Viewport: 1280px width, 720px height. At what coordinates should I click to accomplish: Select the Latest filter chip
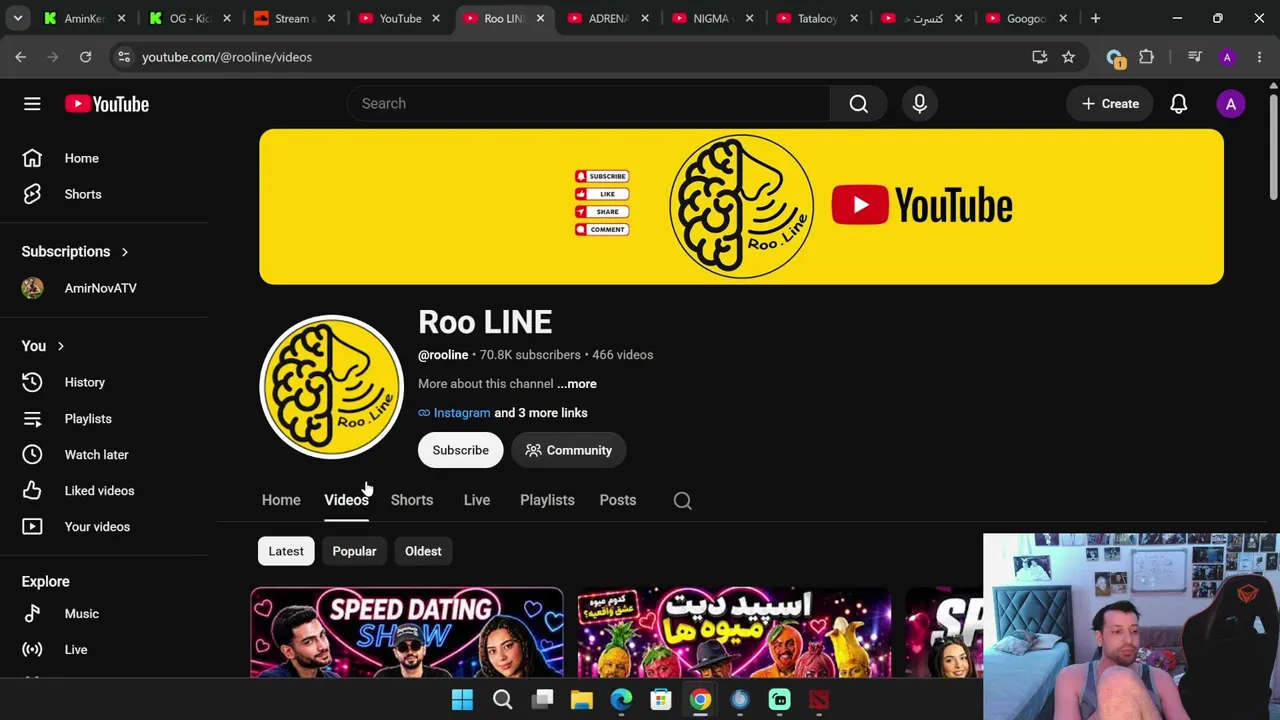(286, 551)
